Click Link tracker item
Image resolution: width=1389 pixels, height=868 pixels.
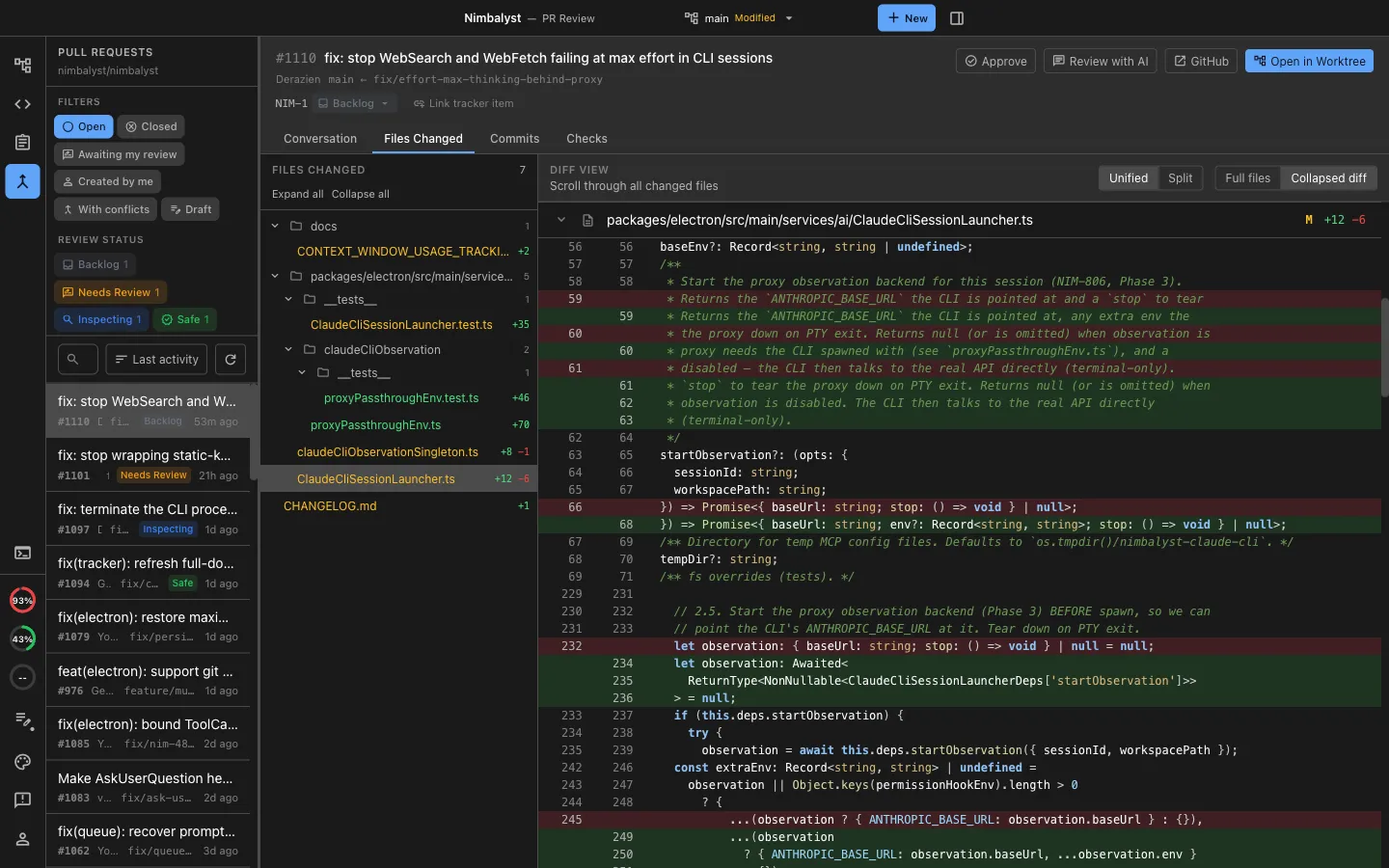[x=463, y=103]
